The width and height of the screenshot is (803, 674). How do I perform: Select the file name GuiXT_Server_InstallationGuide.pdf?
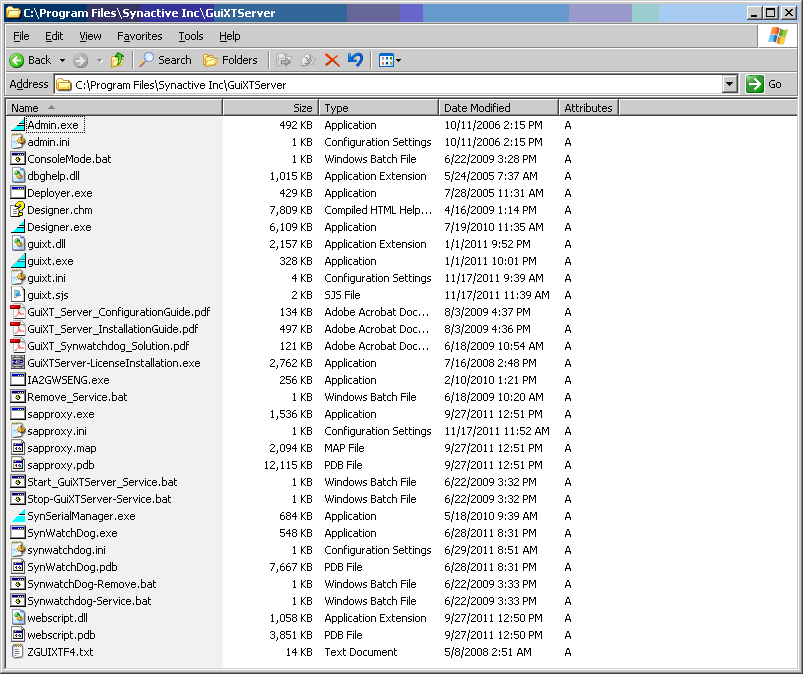click(x=113, y=329)
